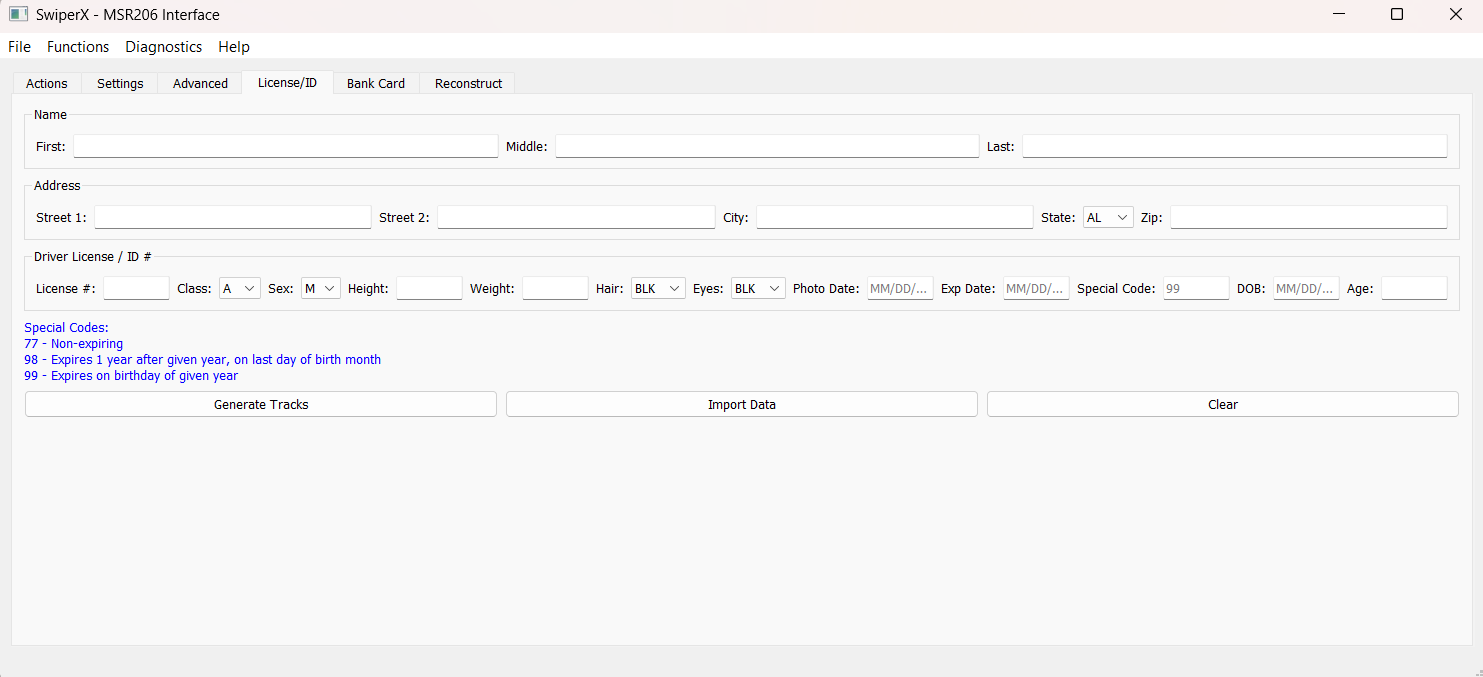Expand the Hair color dropdown
The height and width of the screenshot is (677, 1483).
coord(657,288)
